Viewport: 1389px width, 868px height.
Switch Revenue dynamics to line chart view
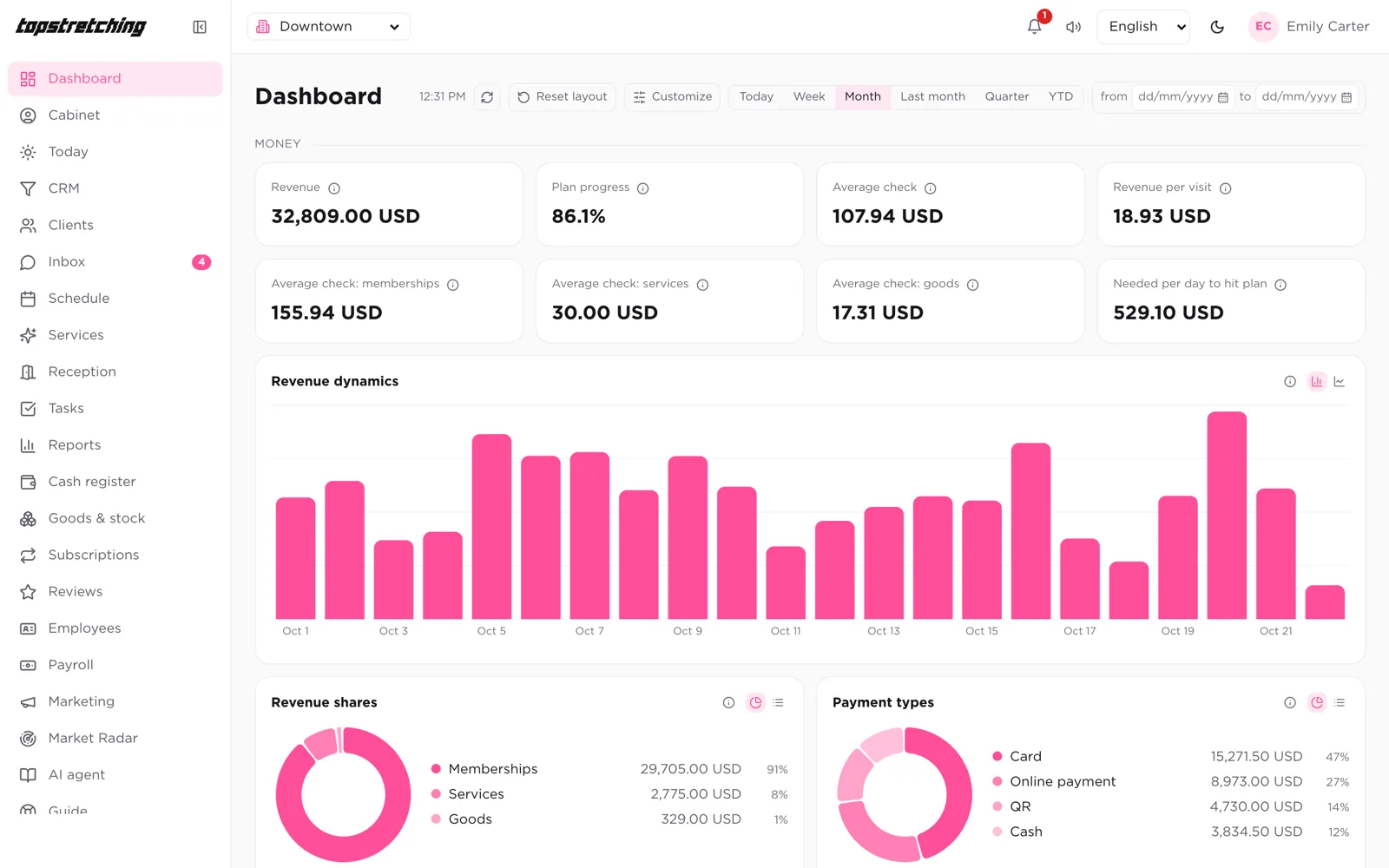tap(1340, 382)
